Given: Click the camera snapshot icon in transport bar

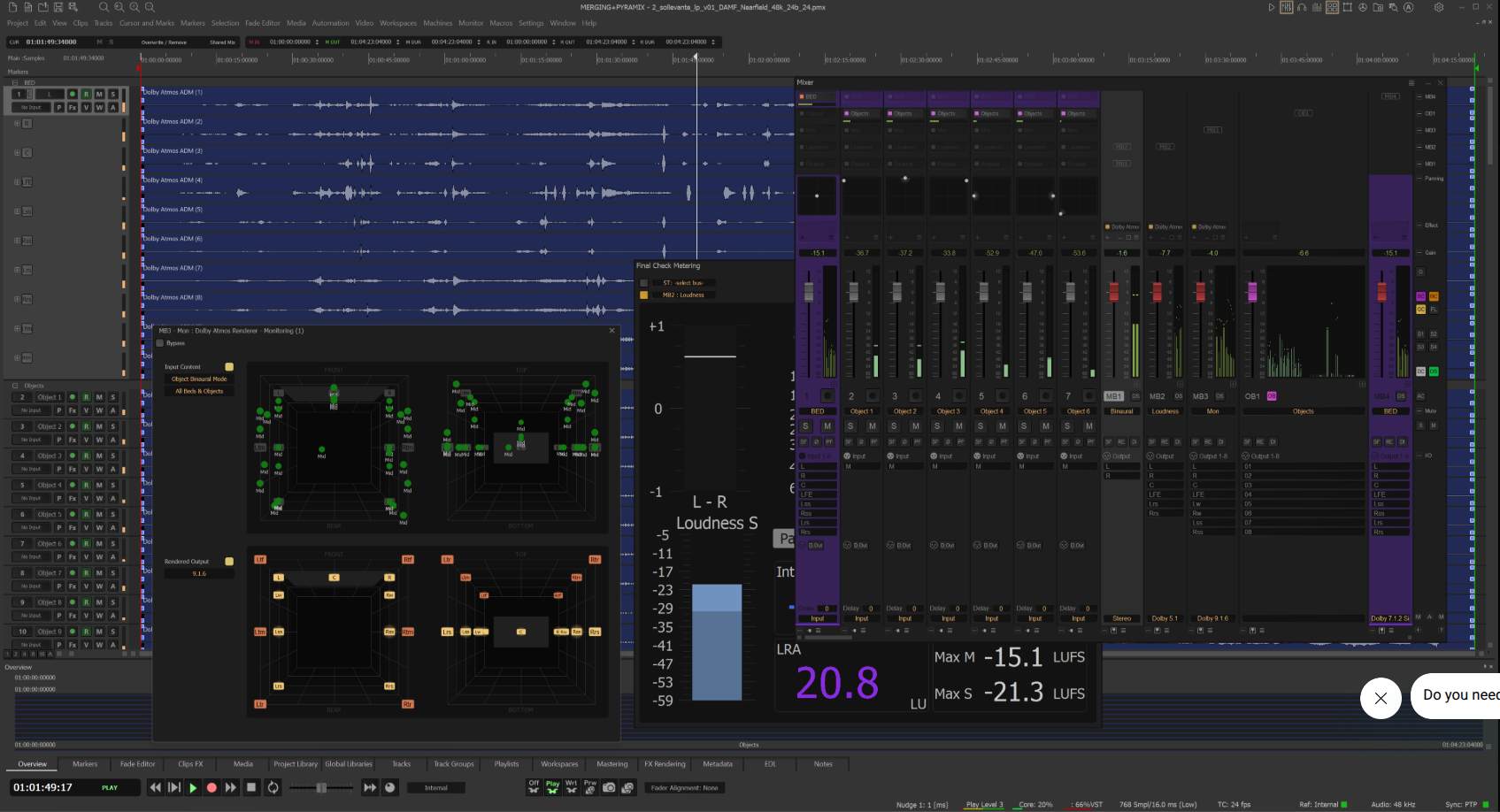Looking at the screenshot, I should pyautogui.click(x=609, y=787).
